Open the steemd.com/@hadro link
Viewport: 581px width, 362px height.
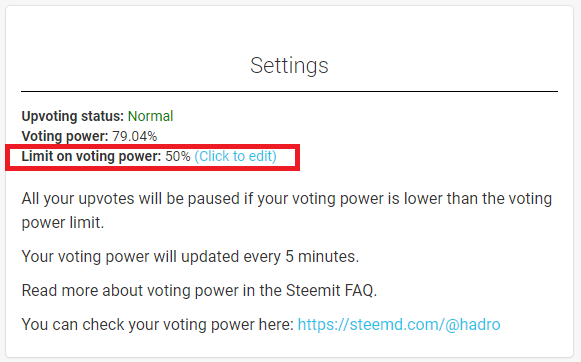(399, 325)
